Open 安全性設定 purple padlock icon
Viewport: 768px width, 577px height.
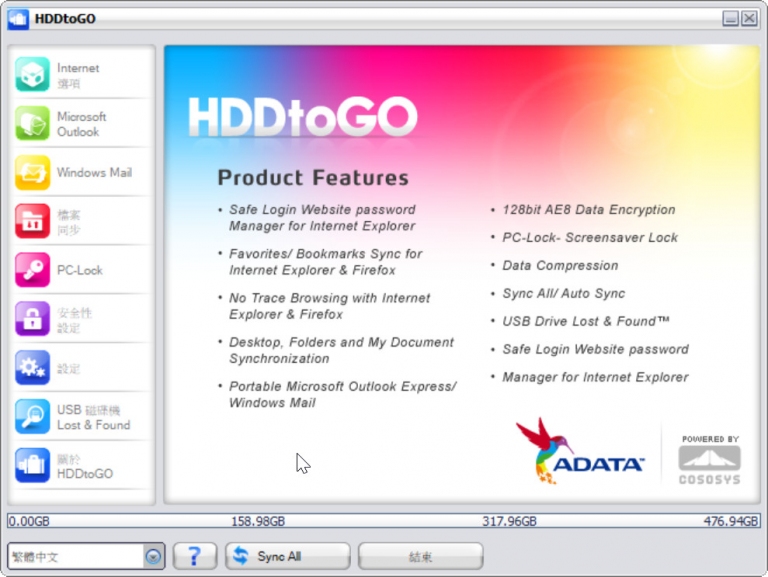click(x=32, y=319)
